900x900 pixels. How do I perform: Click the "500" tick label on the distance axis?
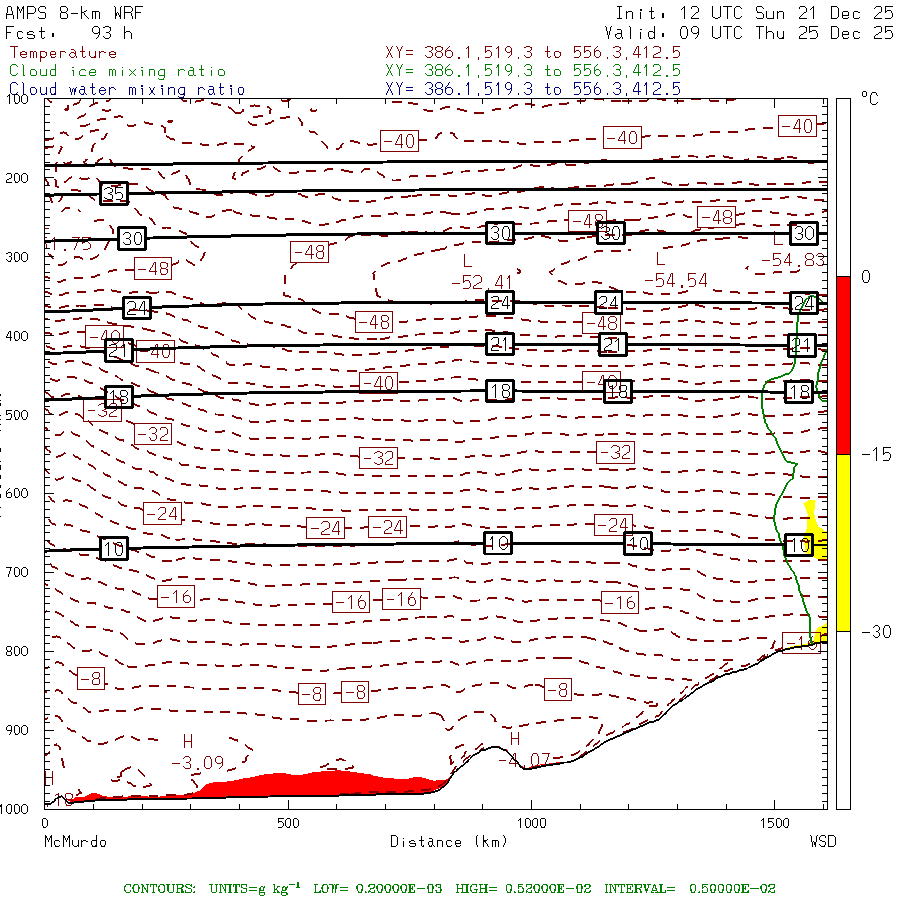click(288, 824)
